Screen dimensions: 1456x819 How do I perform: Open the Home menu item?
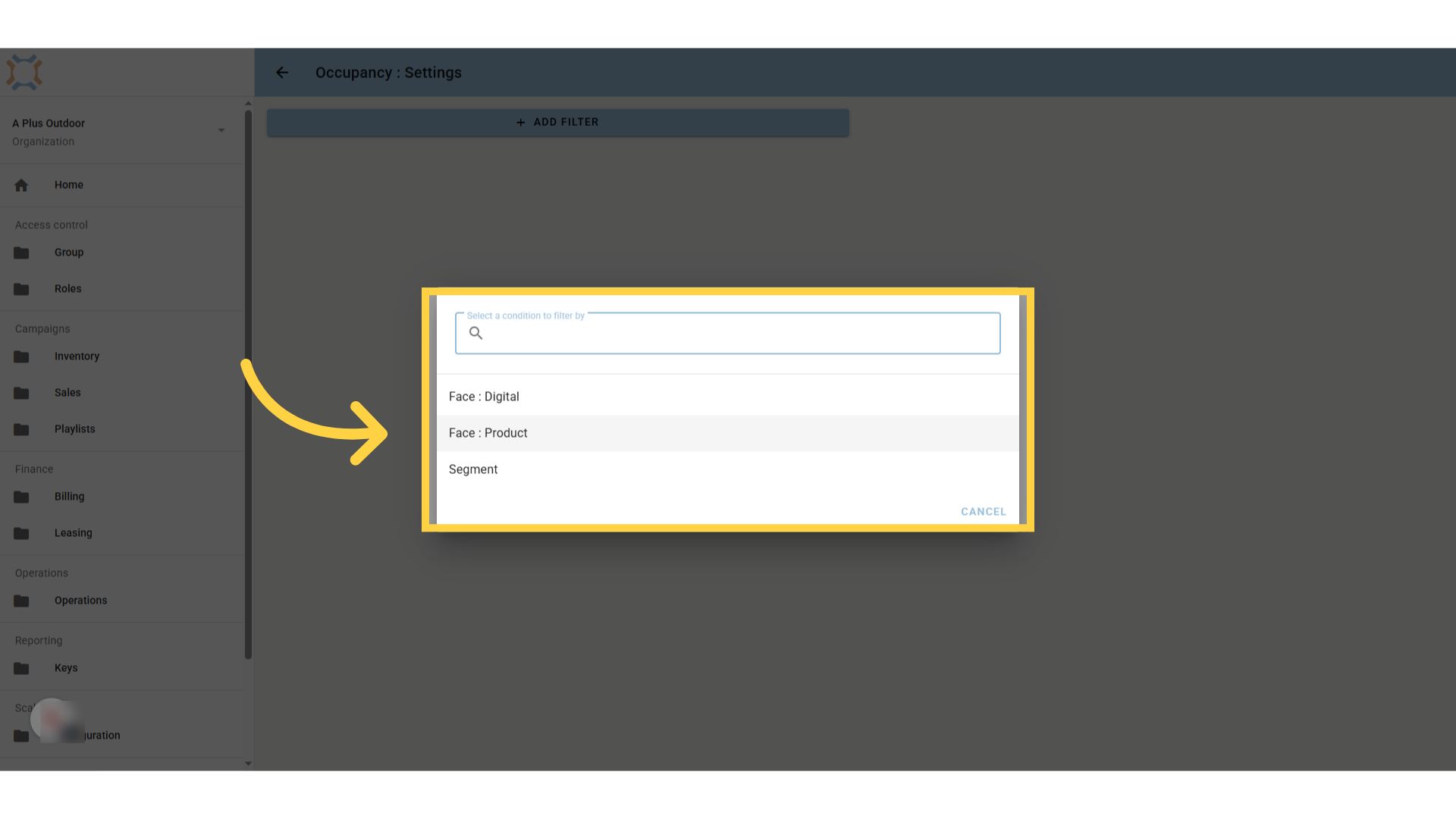[121, 185]
